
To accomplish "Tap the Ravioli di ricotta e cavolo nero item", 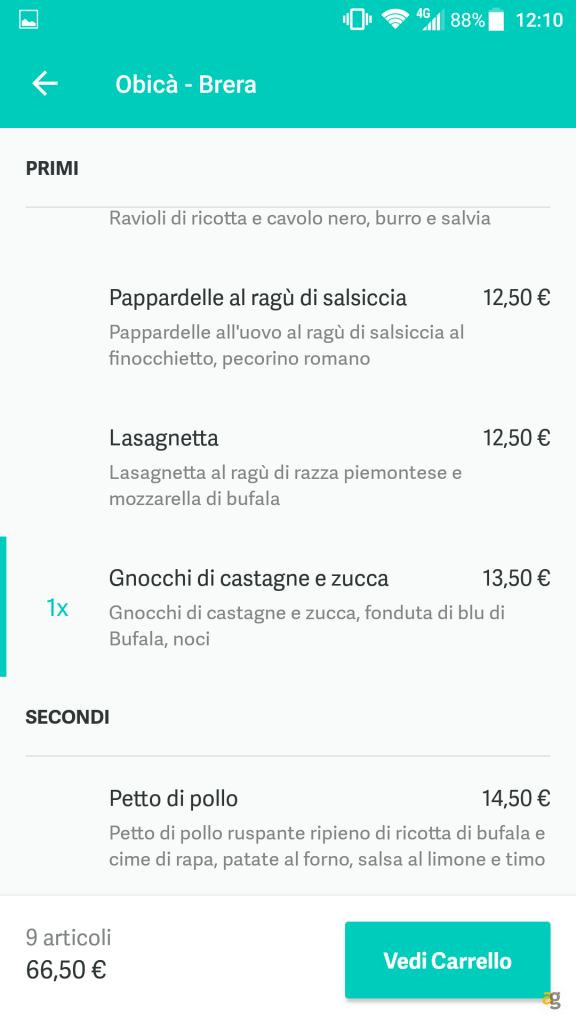I will coord(300,216).
